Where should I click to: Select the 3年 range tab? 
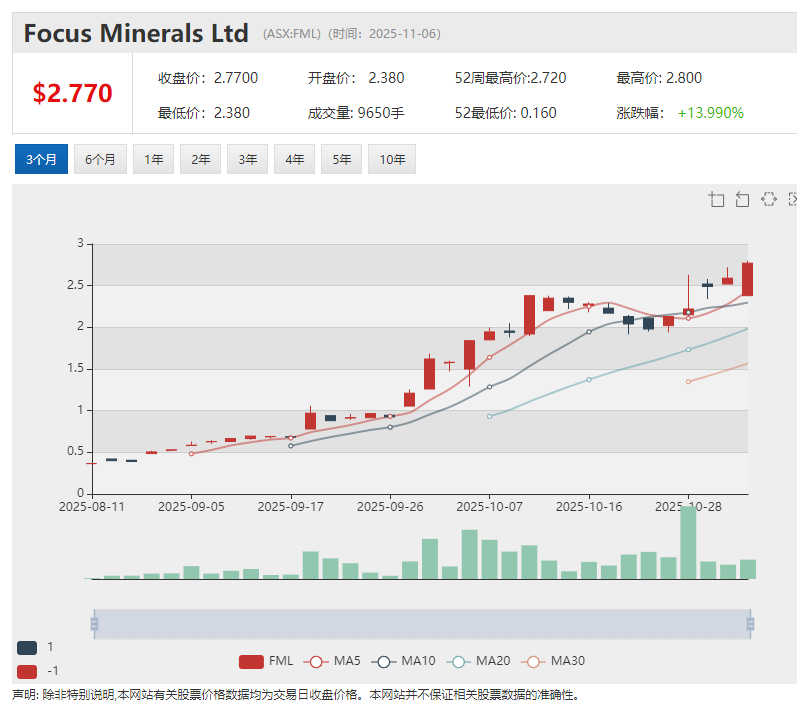(247, 159)
